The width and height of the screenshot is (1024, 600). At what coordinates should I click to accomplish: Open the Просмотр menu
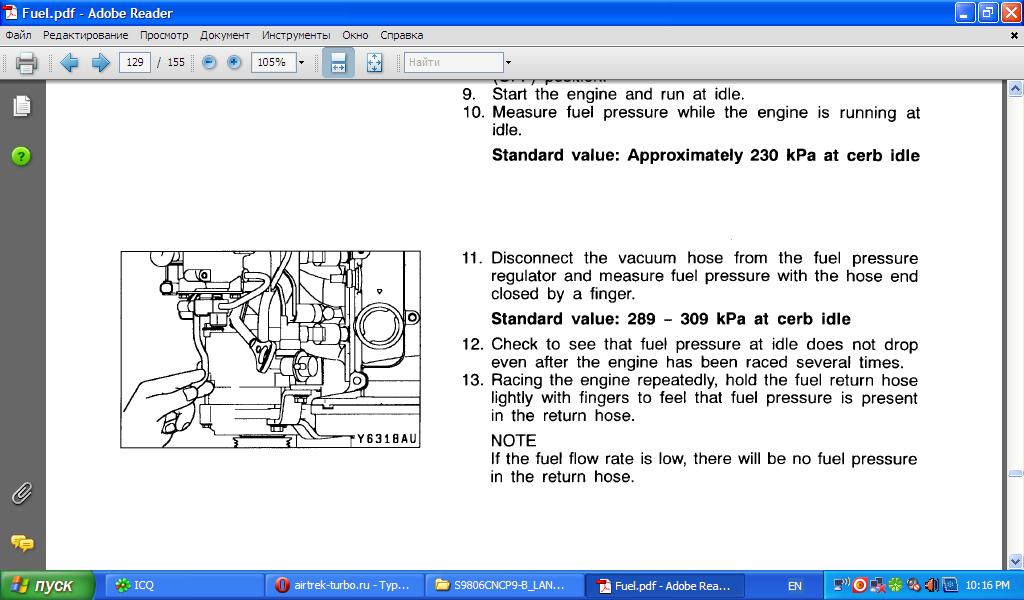pos(164,35)
